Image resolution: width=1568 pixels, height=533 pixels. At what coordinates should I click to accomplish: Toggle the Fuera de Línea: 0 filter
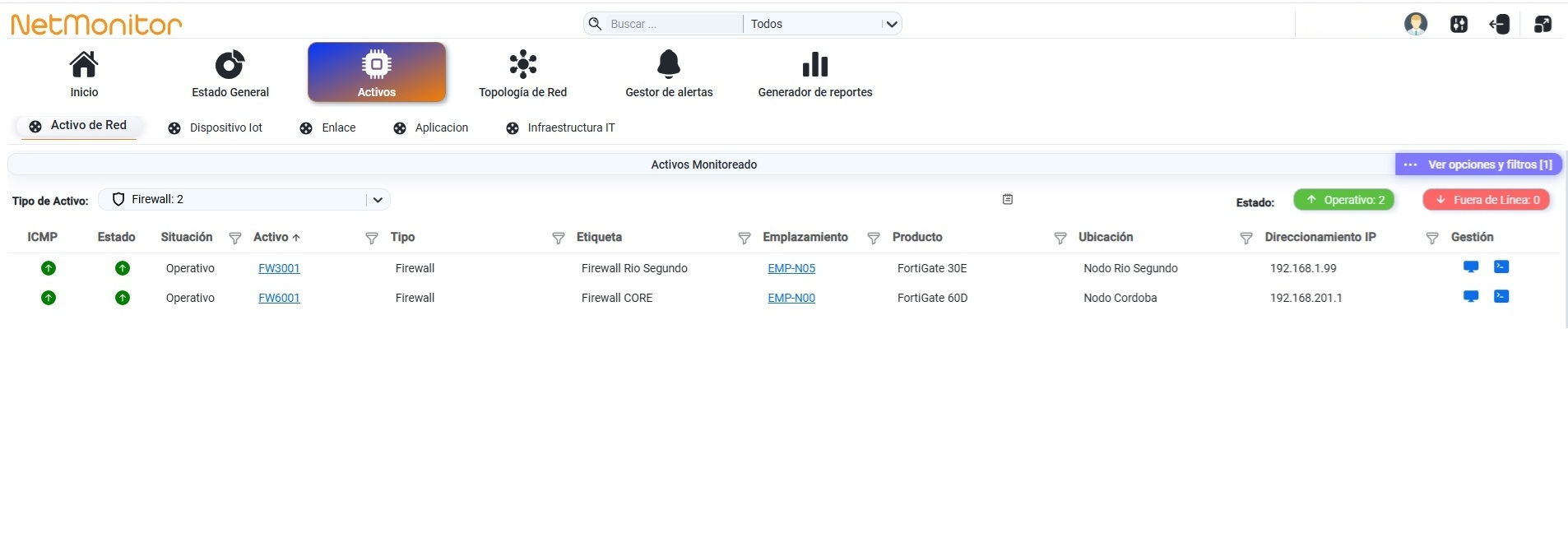coord(1487,200)
